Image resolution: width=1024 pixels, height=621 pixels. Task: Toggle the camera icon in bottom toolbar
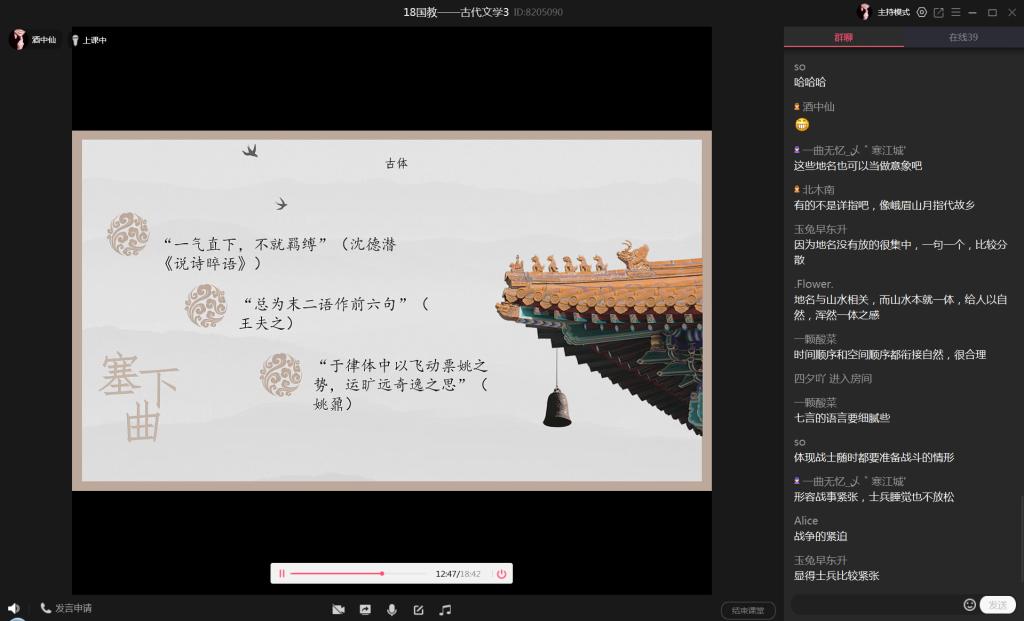[x=338, y=609]
